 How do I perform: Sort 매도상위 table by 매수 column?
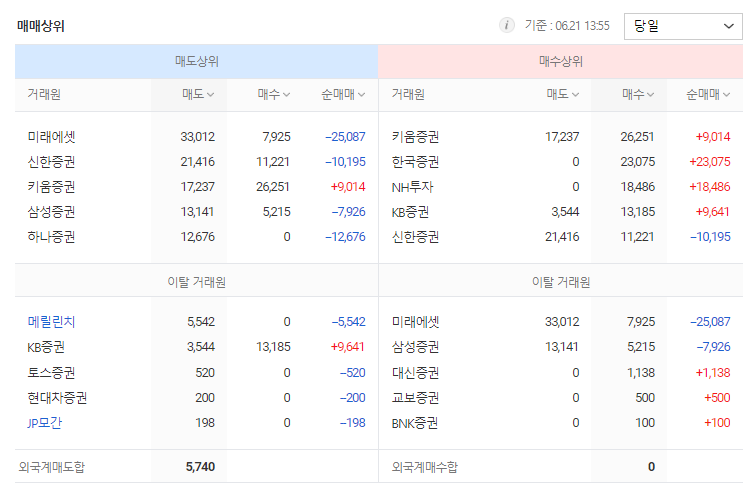(274, 95)
